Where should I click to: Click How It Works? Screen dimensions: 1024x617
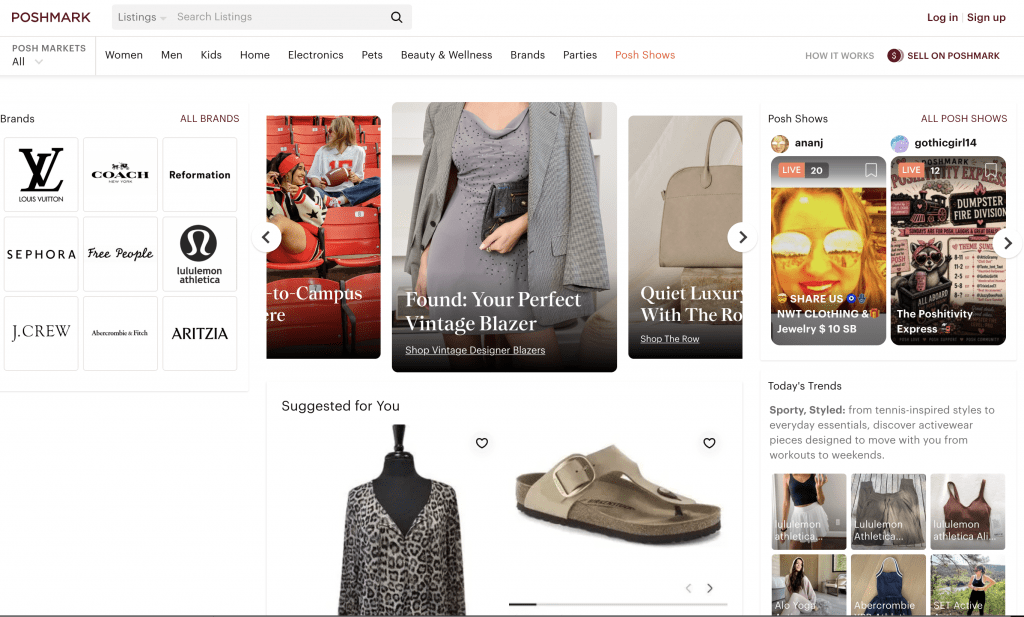839,56
